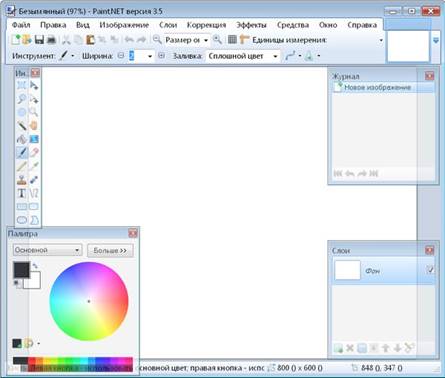Toggle the pixel grid icon
Screen dimensions: 445x378
232,40
